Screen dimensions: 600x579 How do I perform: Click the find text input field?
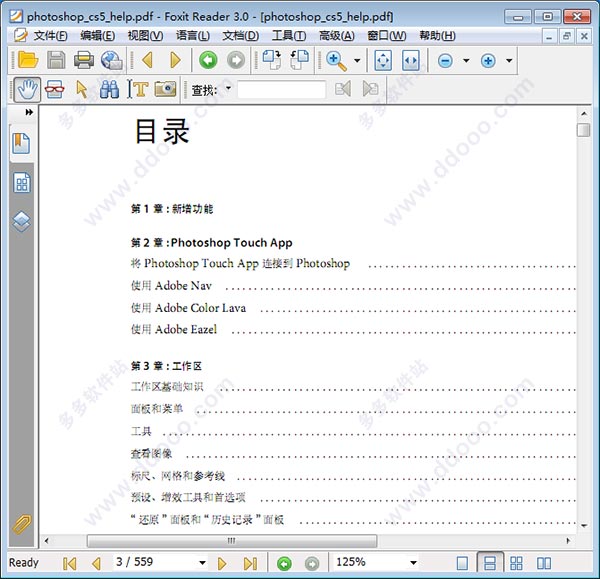pos(281,89)
